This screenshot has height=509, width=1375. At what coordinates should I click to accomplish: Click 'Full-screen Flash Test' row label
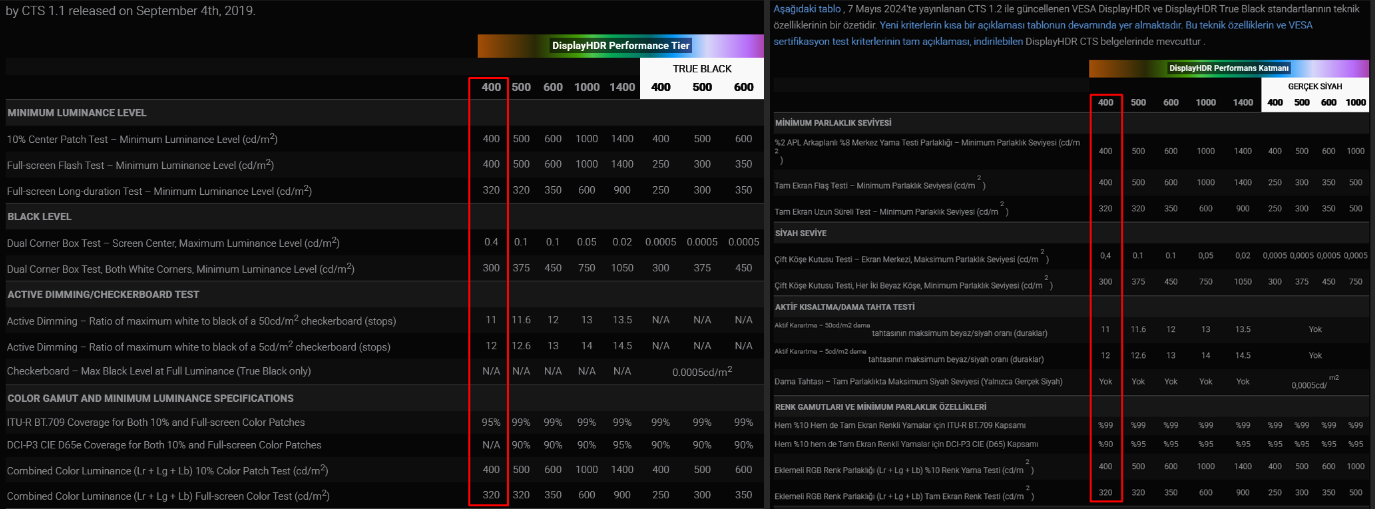tap(140, 164)
